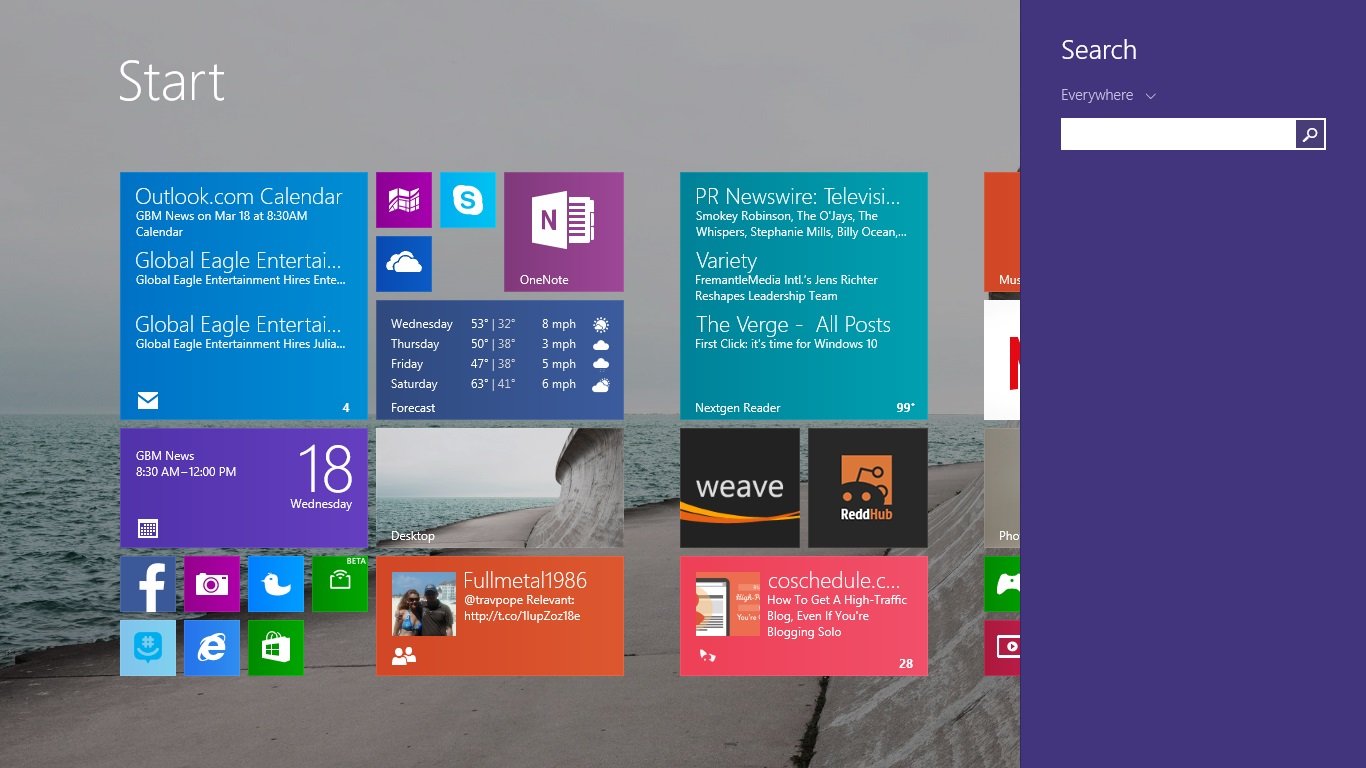Open the pink coschedule article tile
The height and width of the screenshot is (768, 1366).
804,616
